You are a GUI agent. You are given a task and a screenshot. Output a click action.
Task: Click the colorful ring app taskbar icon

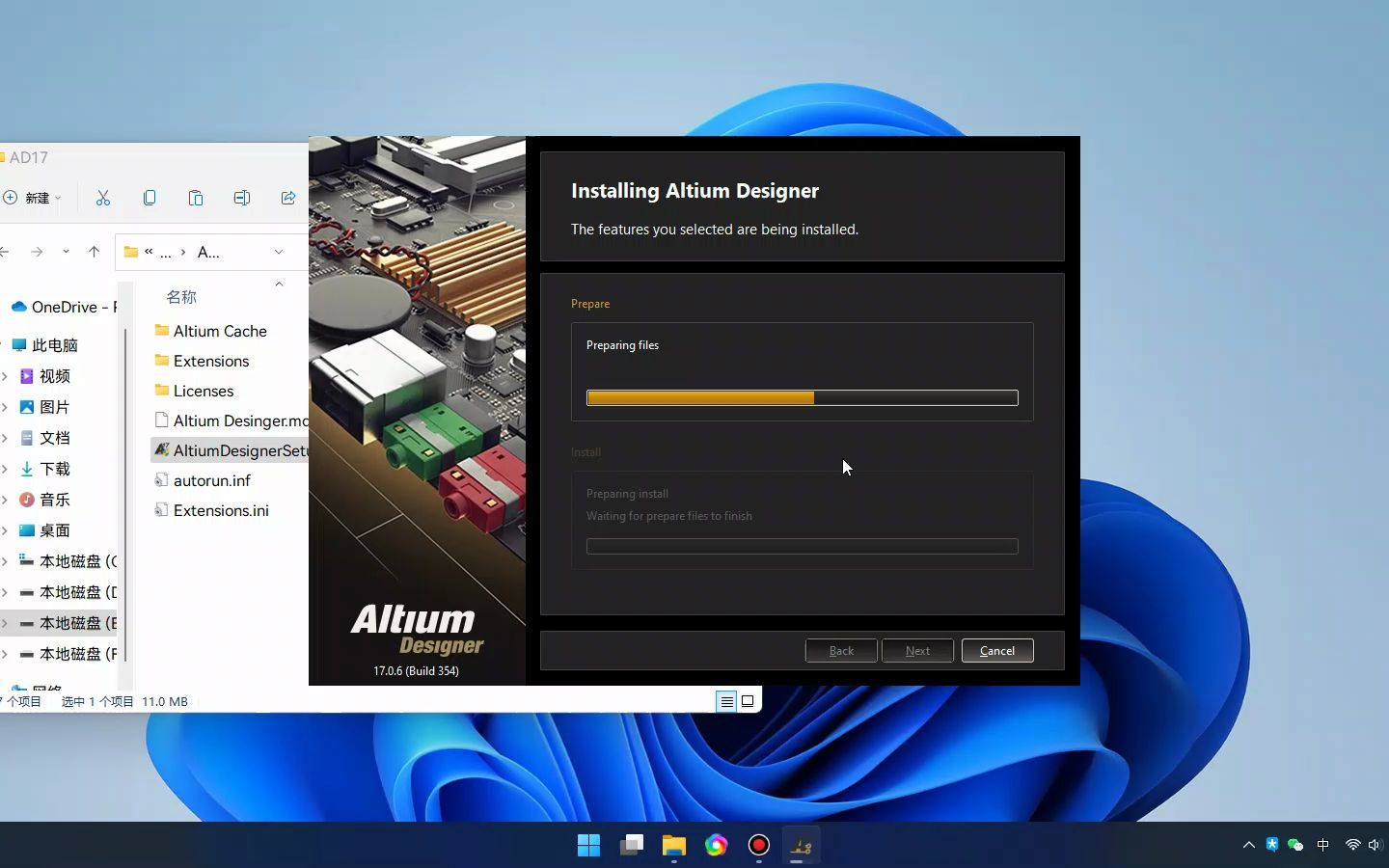[x=716, y=846]
